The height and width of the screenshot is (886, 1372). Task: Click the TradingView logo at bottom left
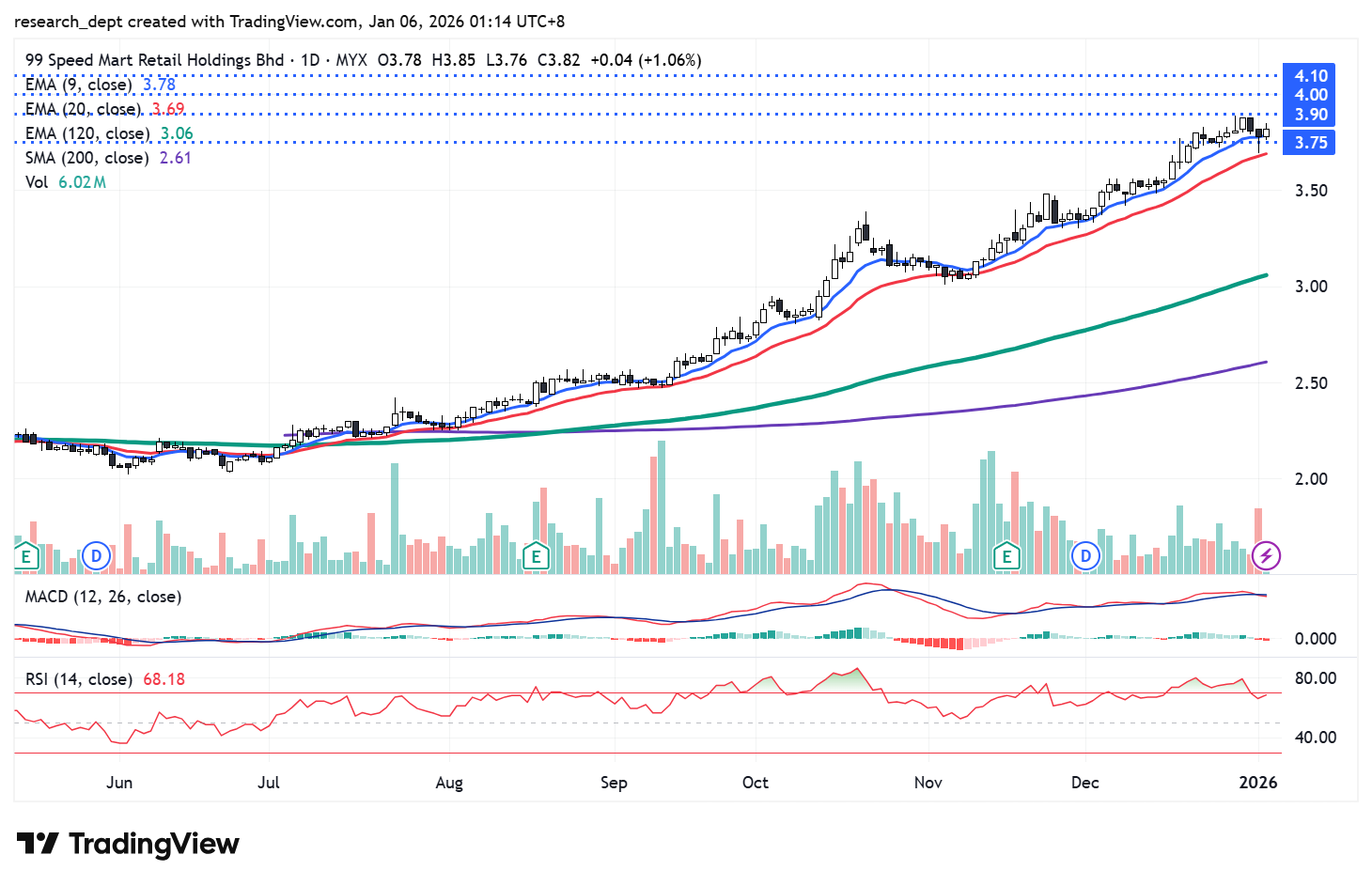(128, 844)
